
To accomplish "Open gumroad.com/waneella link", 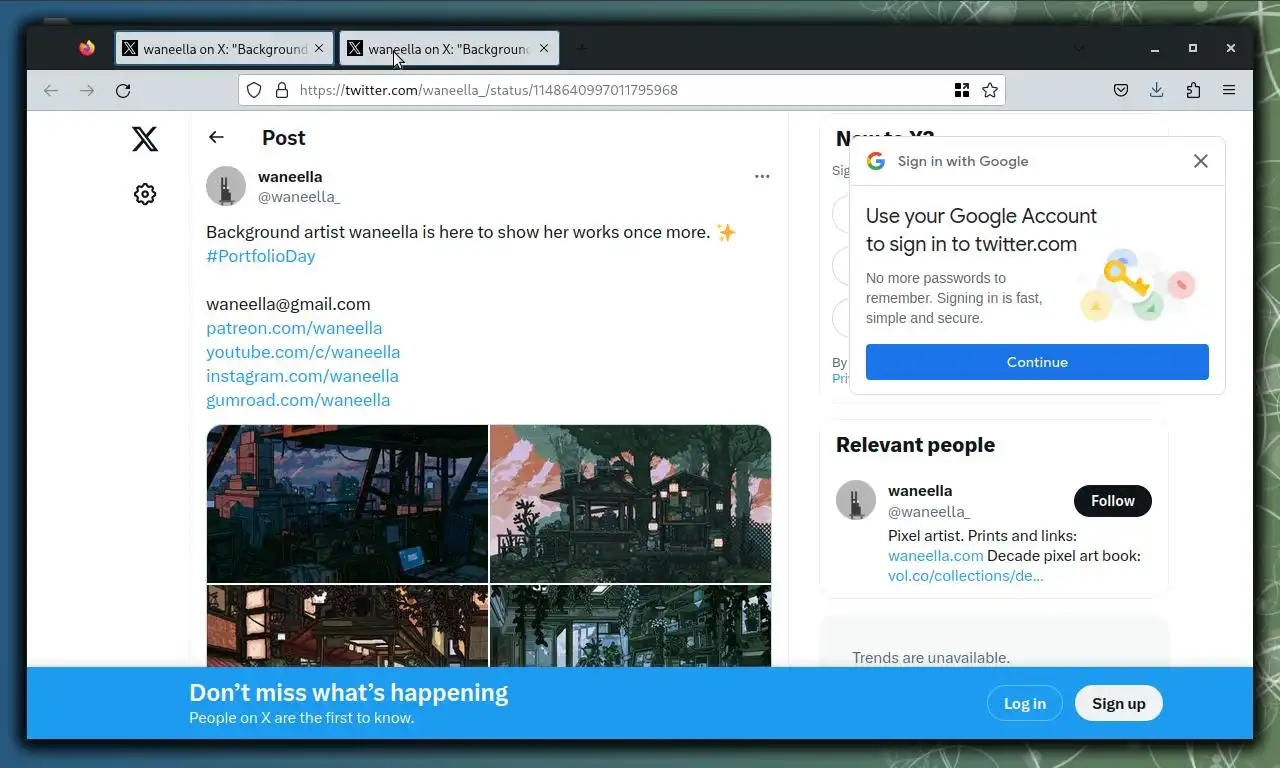I will click(x=298, y=400).
